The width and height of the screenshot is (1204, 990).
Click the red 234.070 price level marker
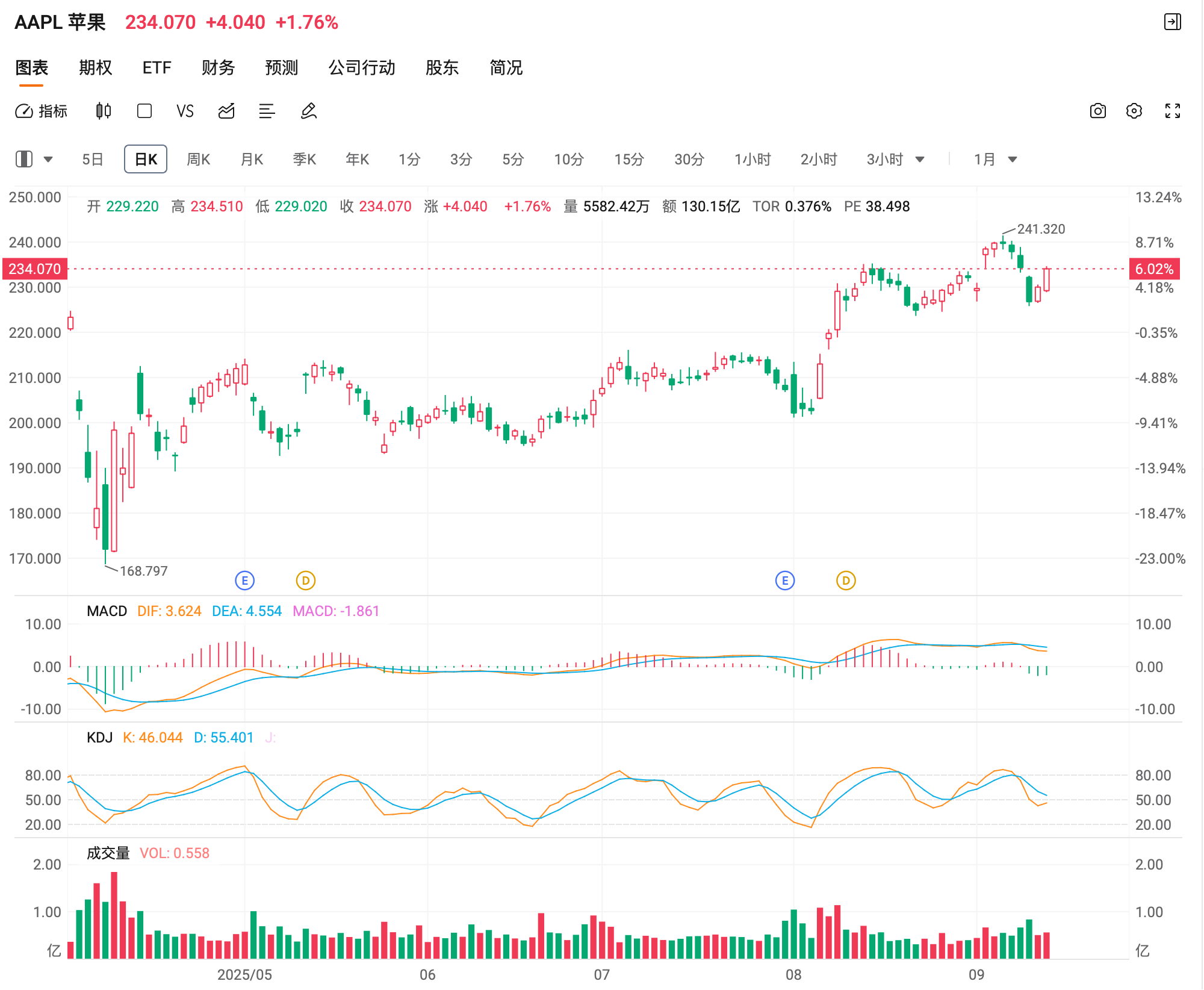[x=35, y=269]
